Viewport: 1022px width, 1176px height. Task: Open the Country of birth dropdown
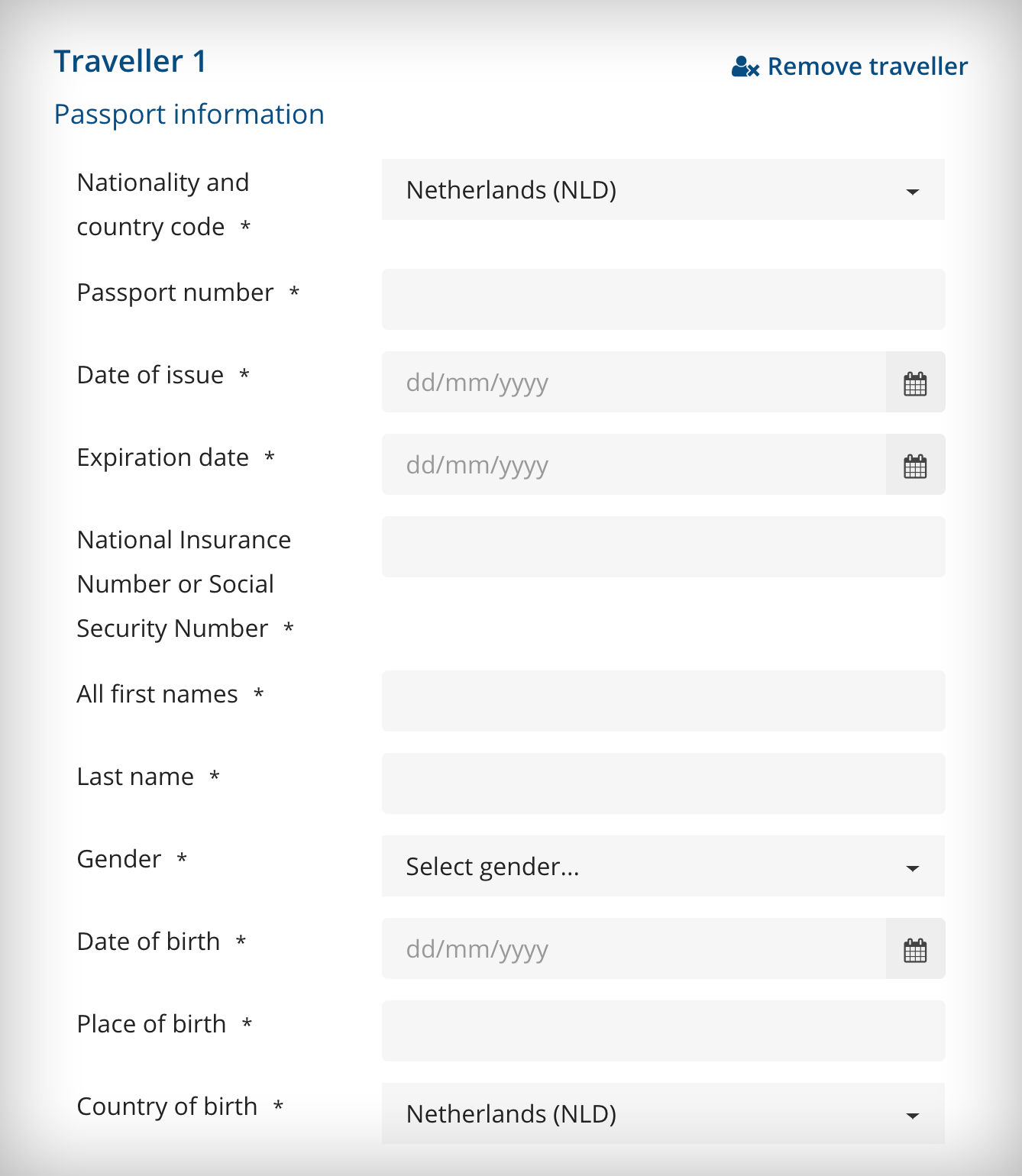[x=663, y=1114]
